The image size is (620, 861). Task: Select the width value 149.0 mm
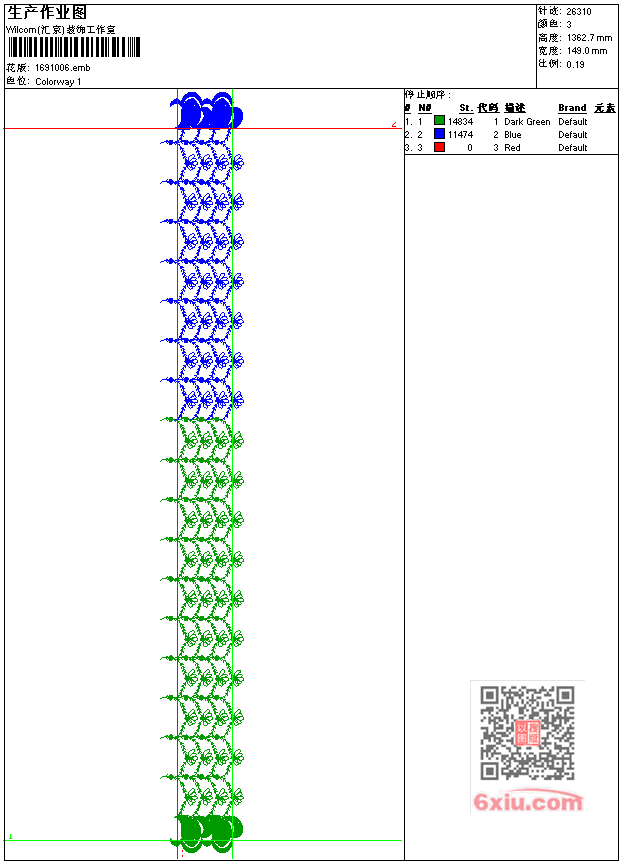coord(587,51)
